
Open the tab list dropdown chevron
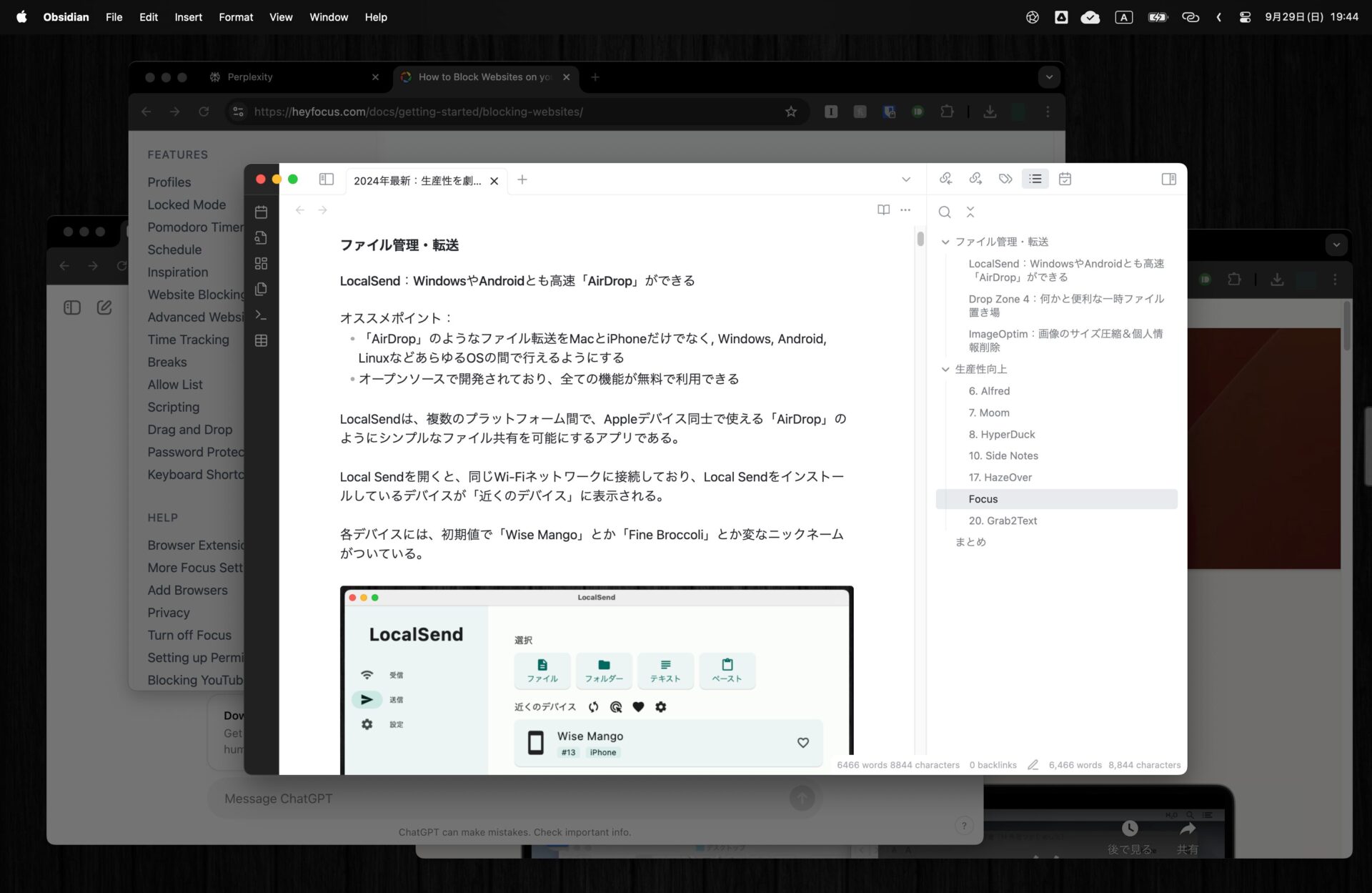[906, 179]
